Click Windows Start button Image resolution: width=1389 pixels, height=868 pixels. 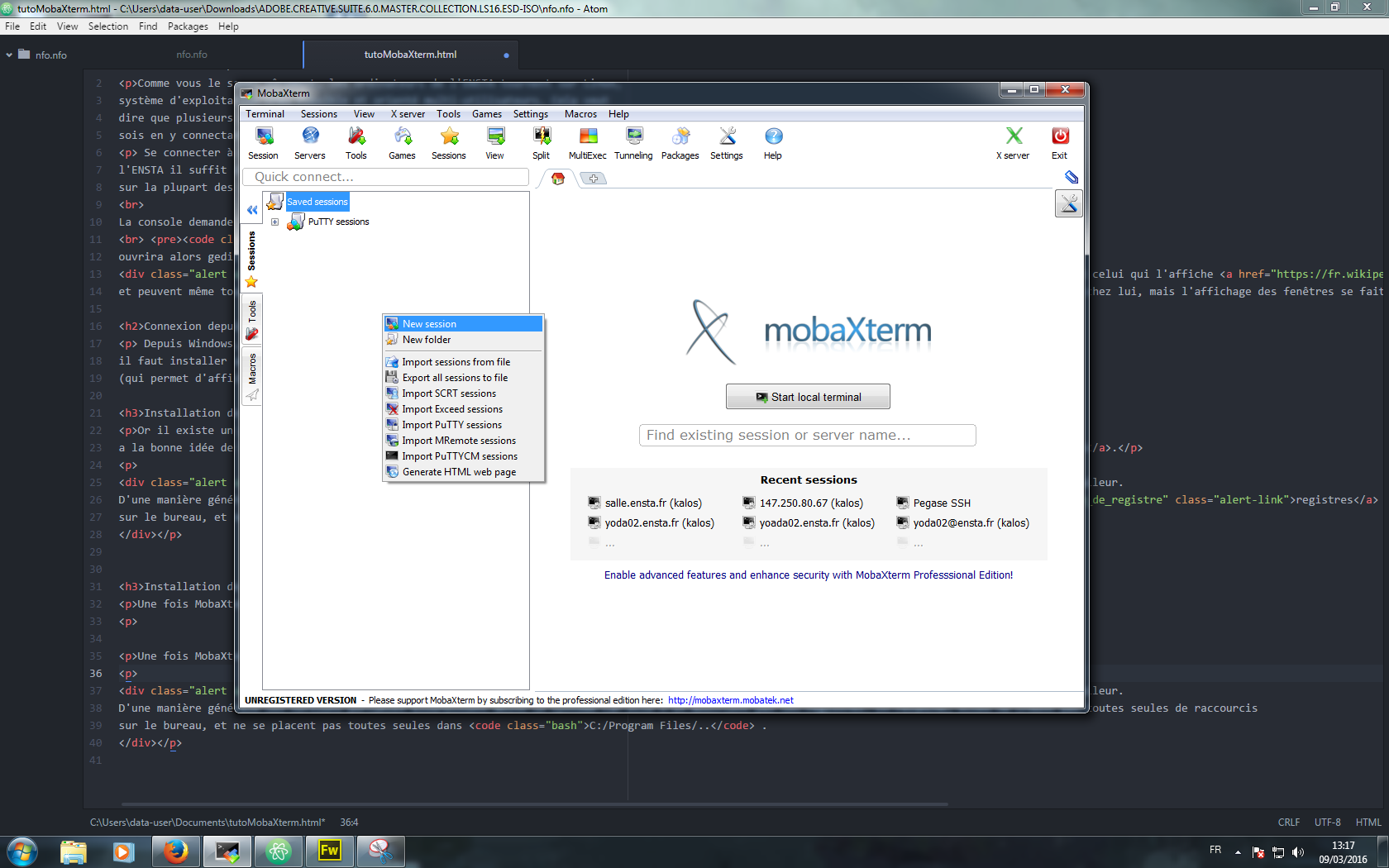[x=22, y=851]
